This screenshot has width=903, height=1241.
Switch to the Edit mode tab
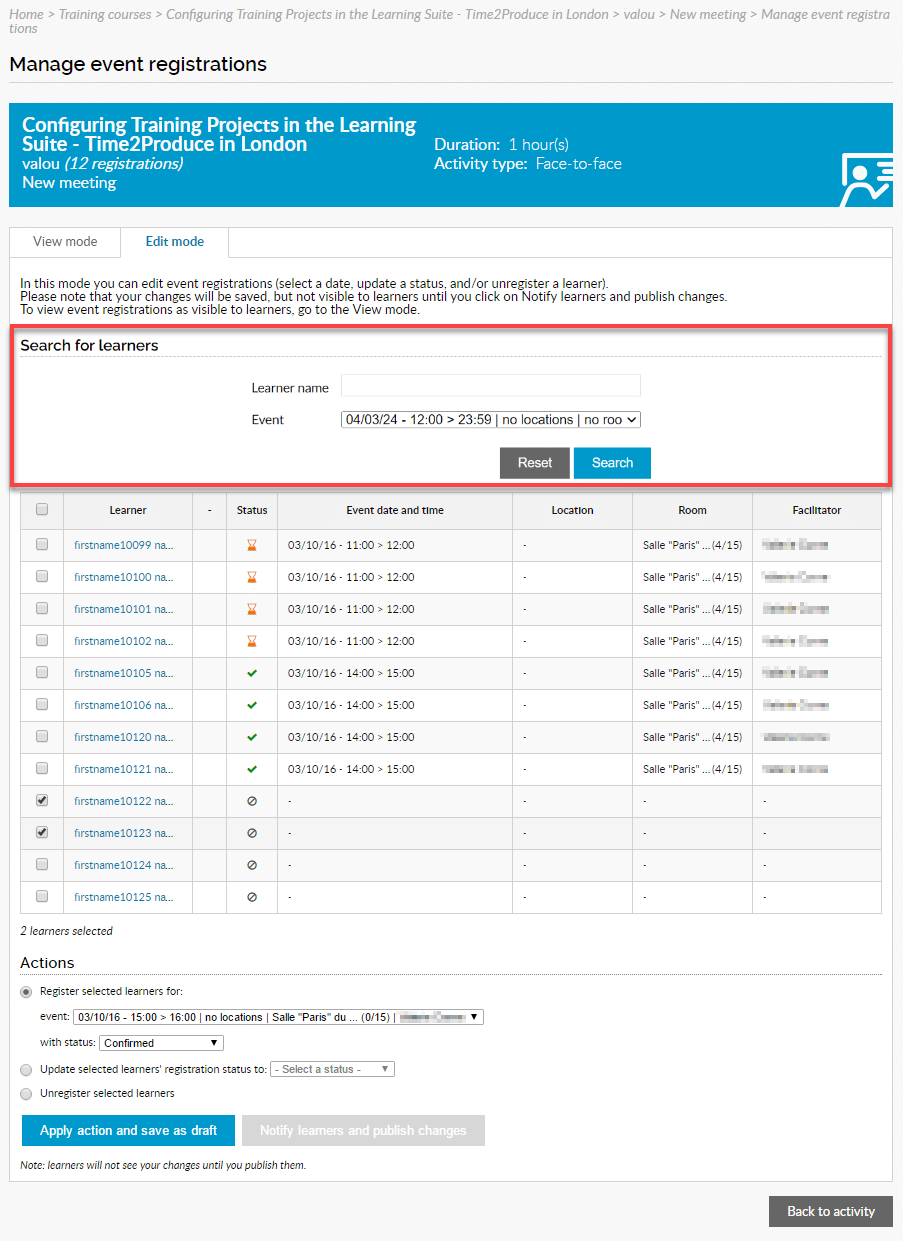click(x=175, y=242)
